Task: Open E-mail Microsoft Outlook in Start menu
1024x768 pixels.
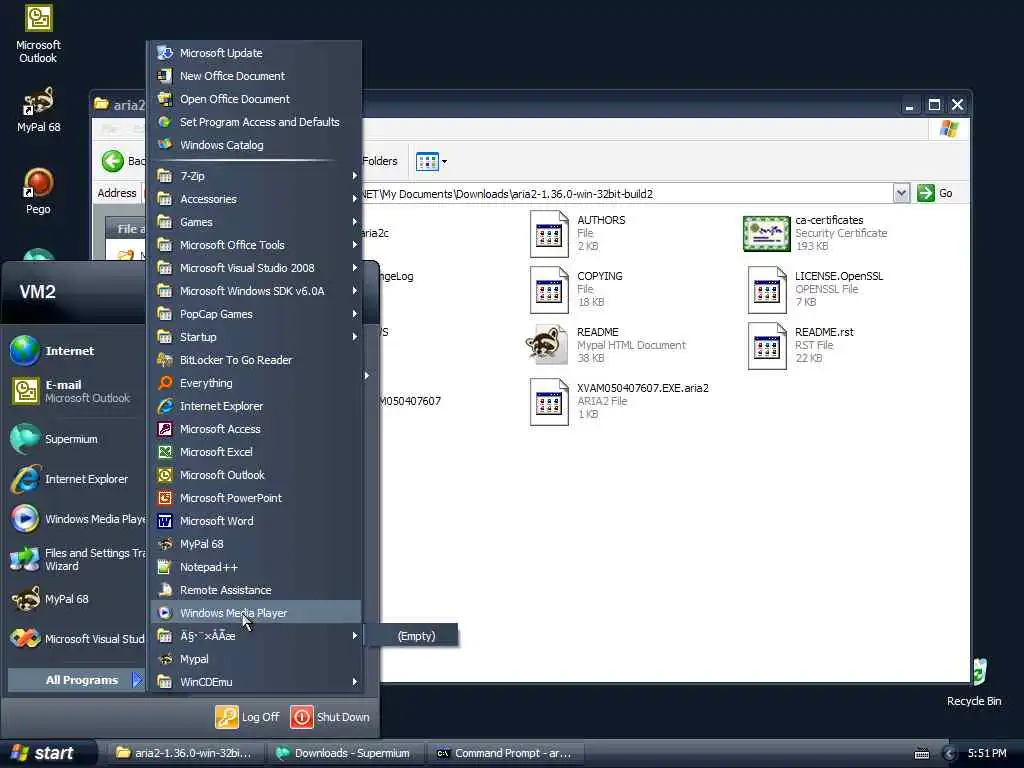Action: (75, 391)
